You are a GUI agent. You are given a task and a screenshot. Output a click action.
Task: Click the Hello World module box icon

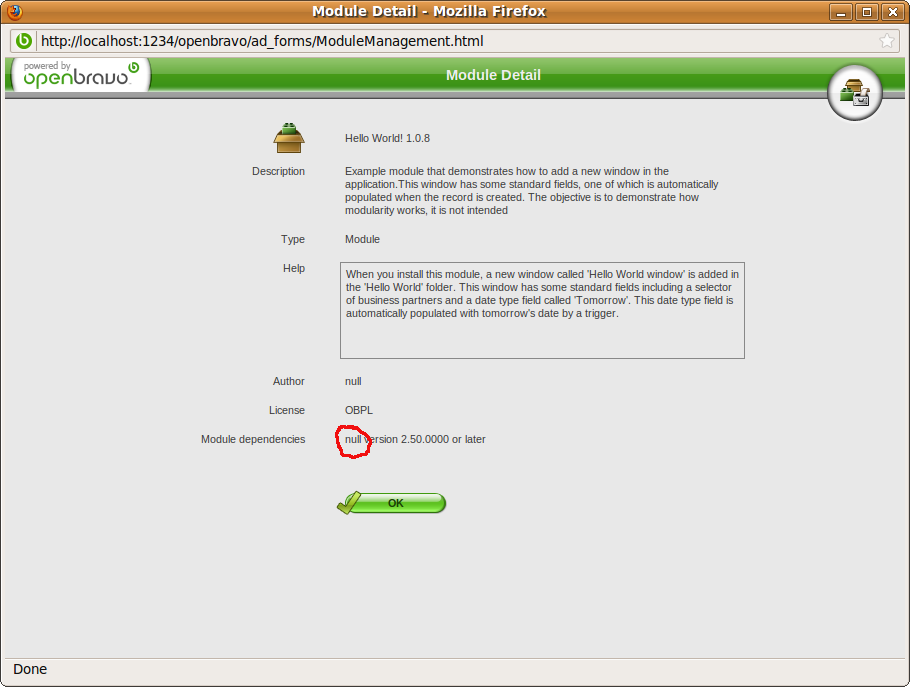coord(289,138)
